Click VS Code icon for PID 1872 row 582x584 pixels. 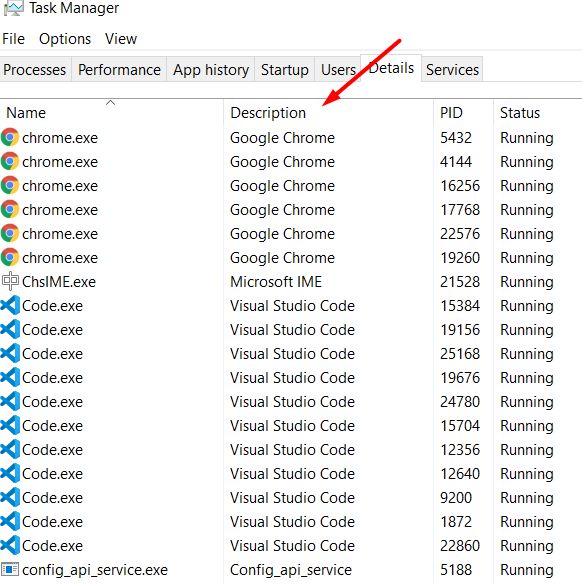point(10,521)
